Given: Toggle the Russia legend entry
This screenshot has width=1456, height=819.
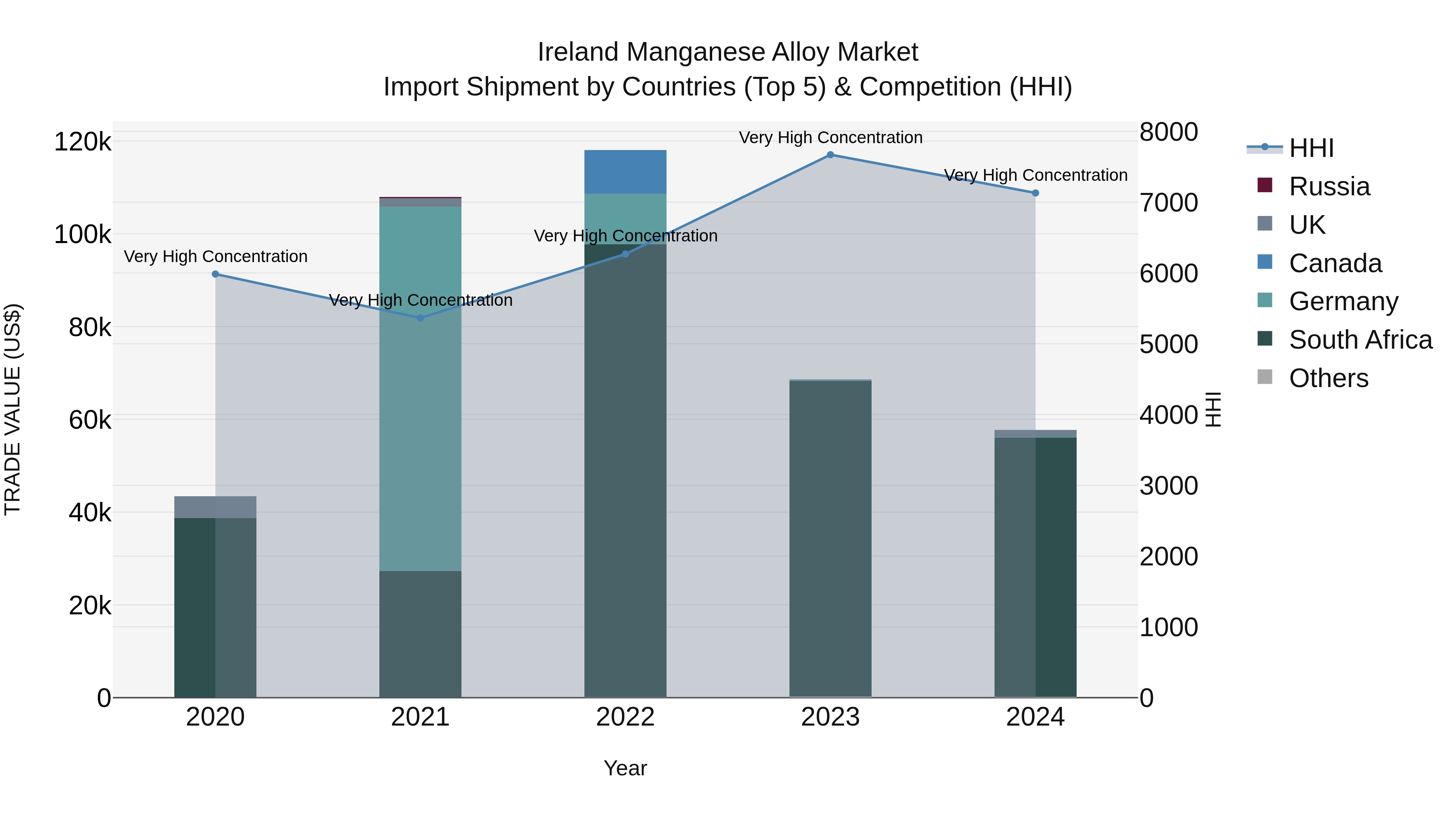Looking at the screenshot, I should (1314, 186).
